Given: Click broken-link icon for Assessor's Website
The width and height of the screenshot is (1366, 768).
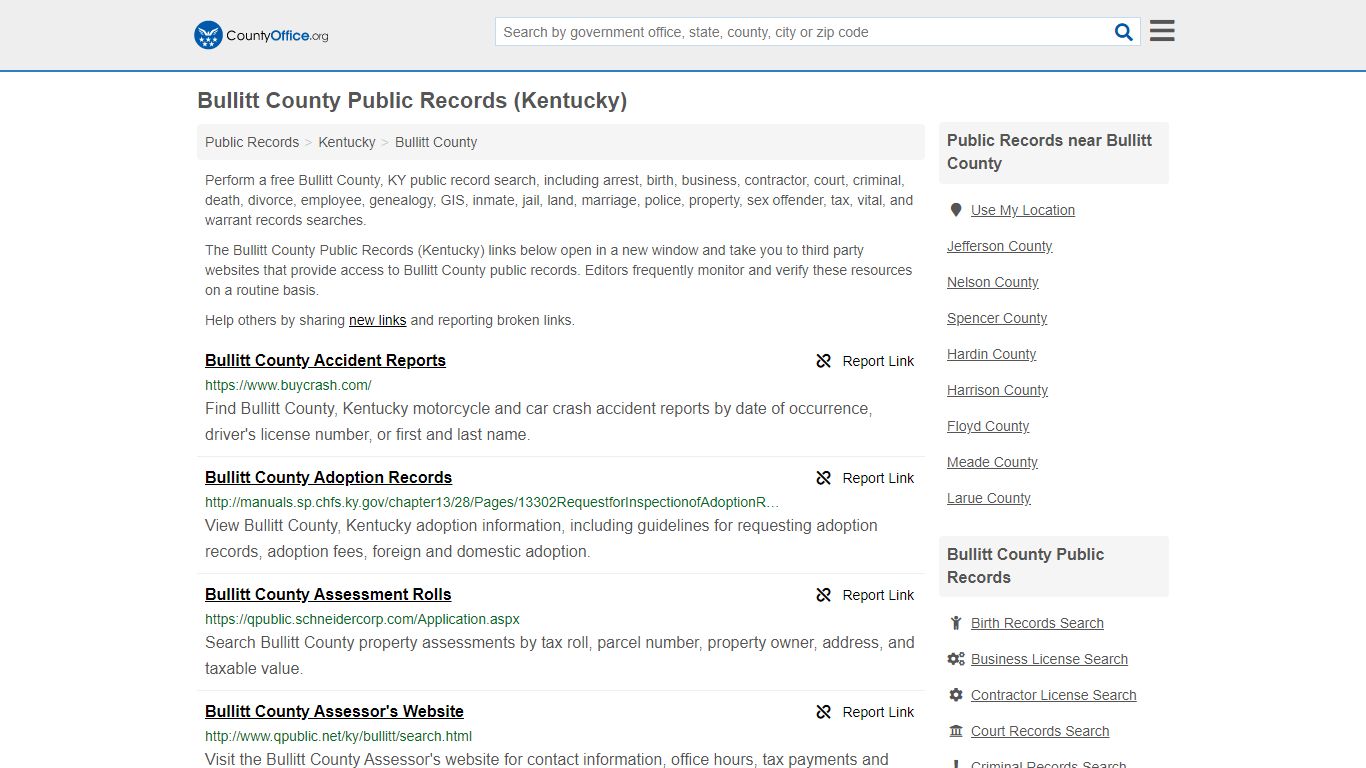Looking at the screenshot, I should (824, 712).
